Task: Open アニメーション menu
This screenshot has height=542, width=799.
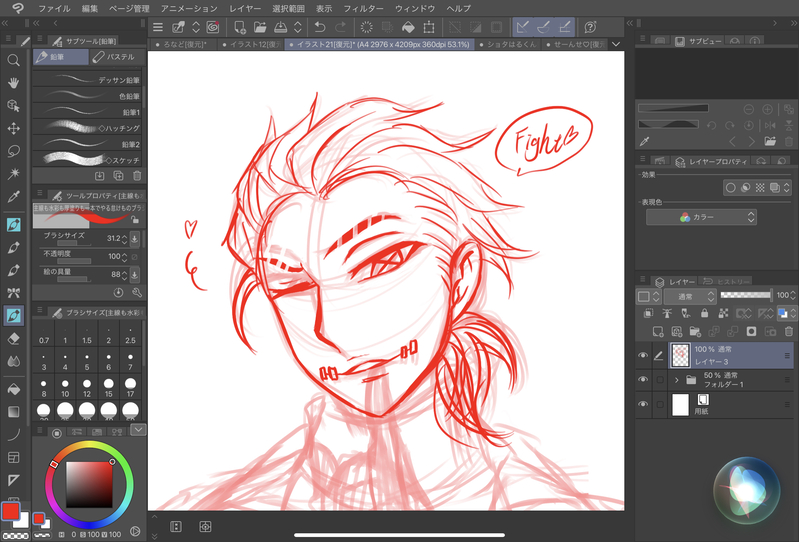Action: (x=189, y=8)
